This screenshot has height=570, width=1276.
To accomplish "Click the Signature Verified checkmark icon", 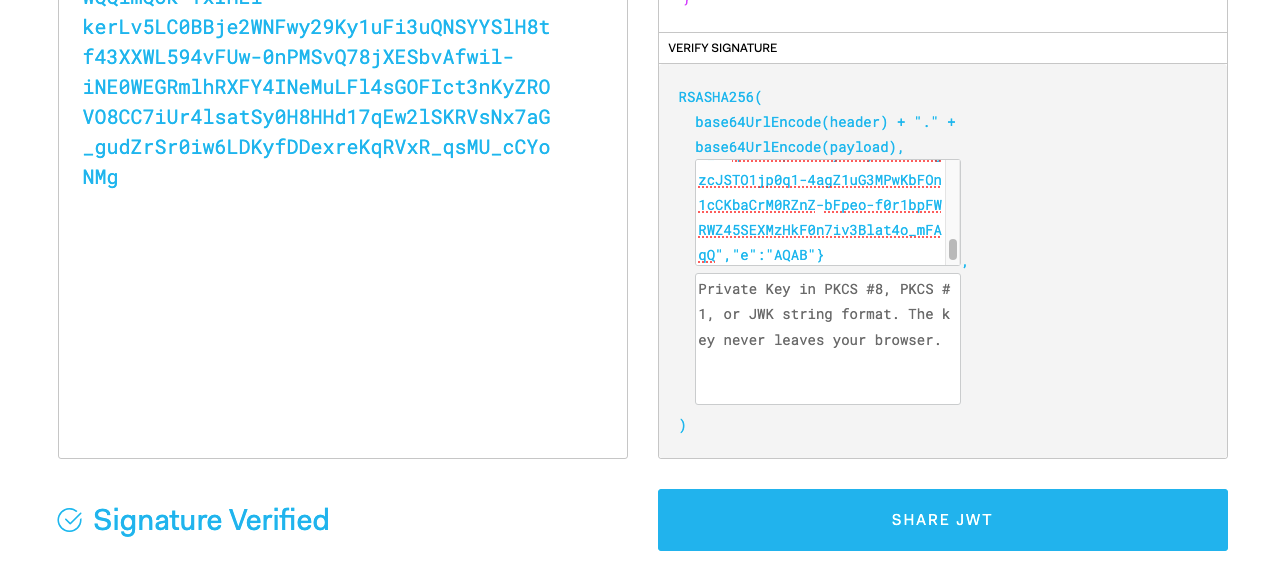I will point(70,520).
